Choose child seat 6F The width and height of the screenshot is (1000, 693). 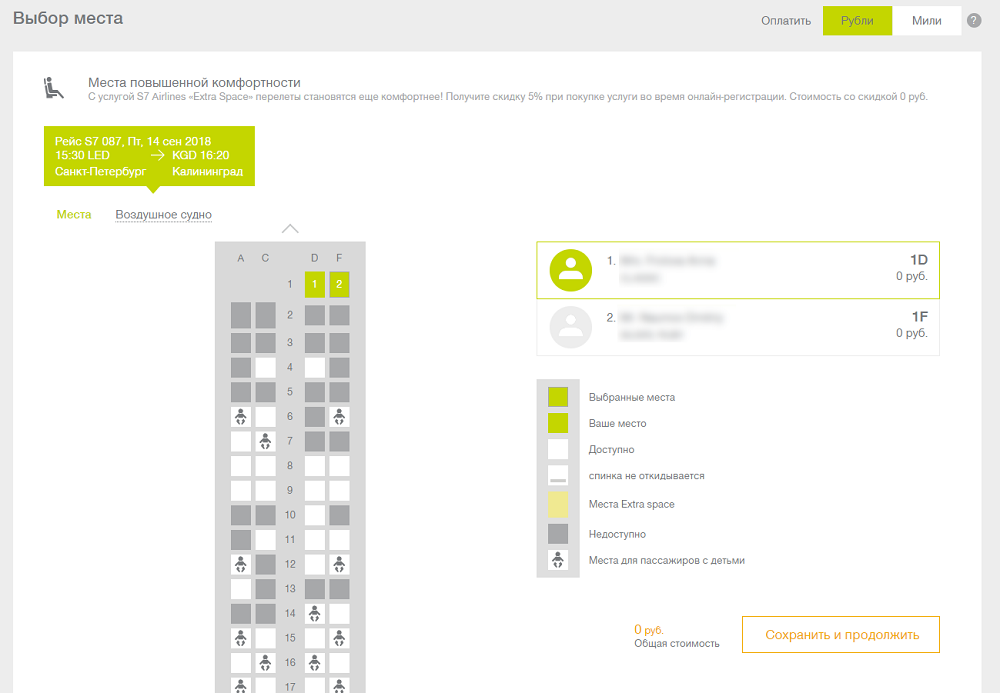tap(340, 417)
